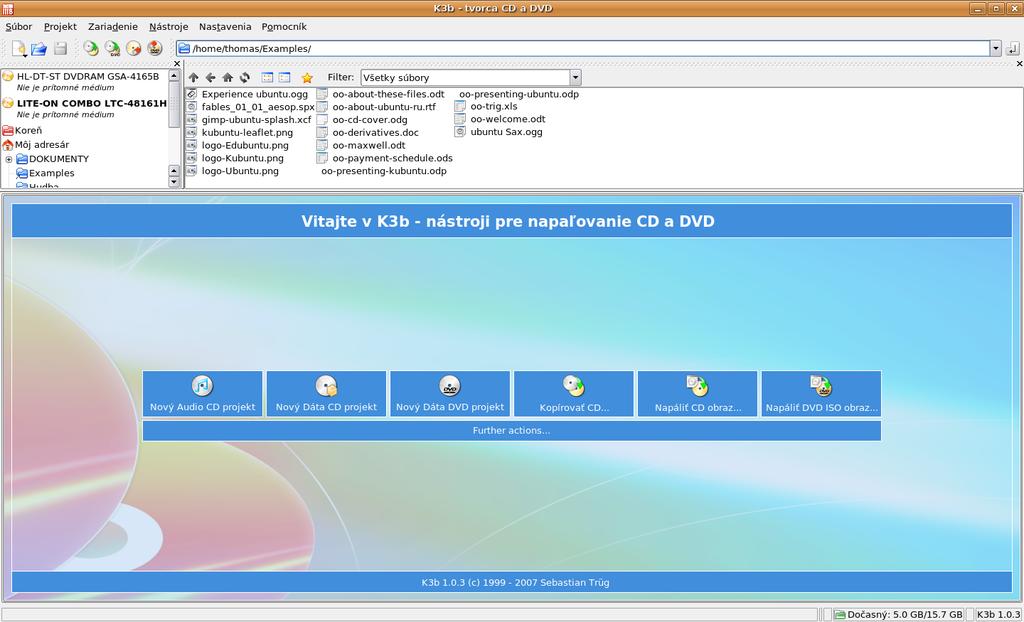Click the Open Project folder icon

coord(39,48)
